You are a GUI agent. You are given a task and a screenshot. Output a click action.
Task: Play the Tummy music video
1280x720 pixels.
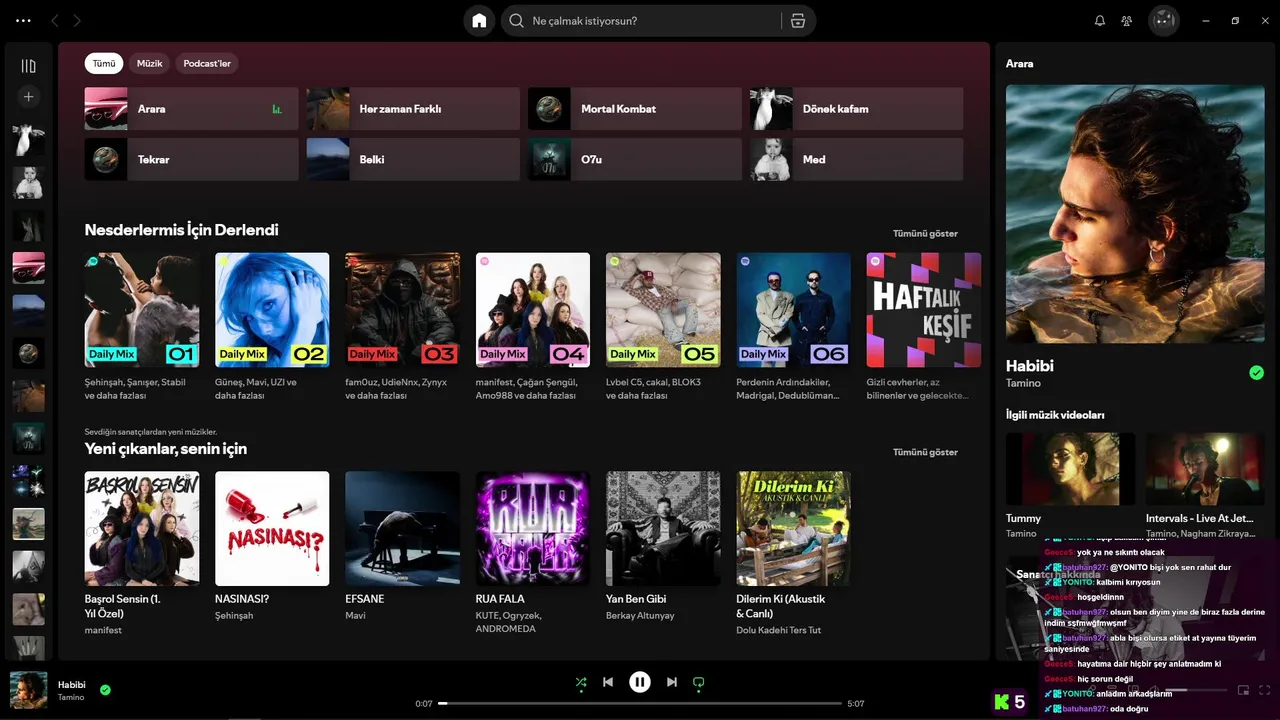coord(1070,468)
